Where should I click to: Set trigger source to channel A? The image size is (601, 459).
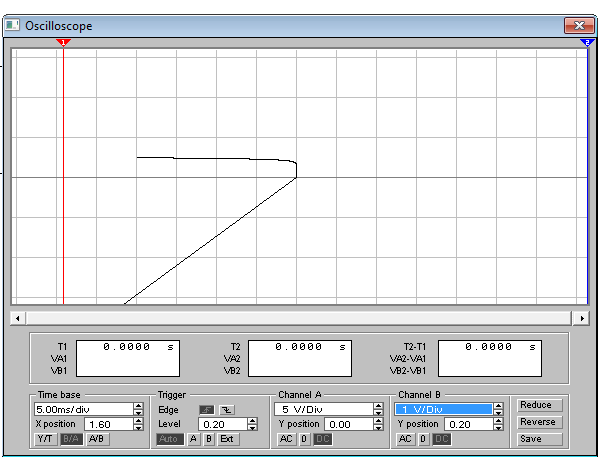(193, 439)
